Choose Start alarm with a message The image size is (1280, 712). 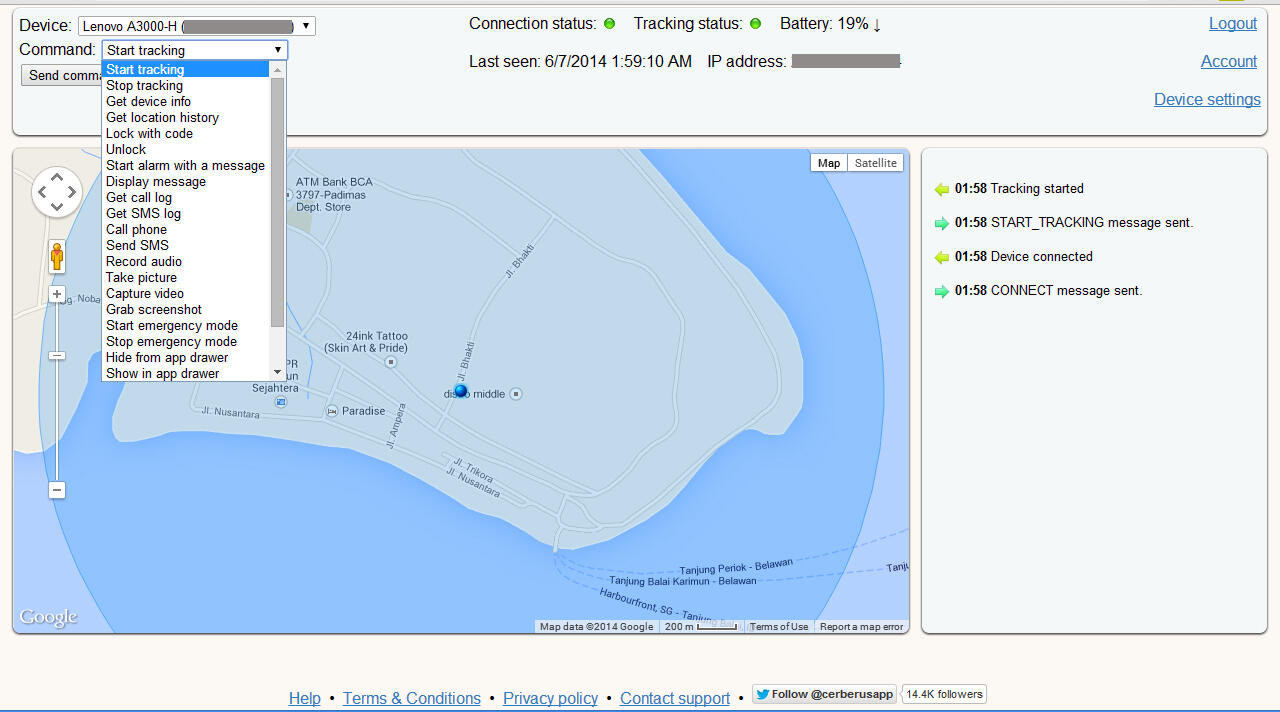(186, 165)
